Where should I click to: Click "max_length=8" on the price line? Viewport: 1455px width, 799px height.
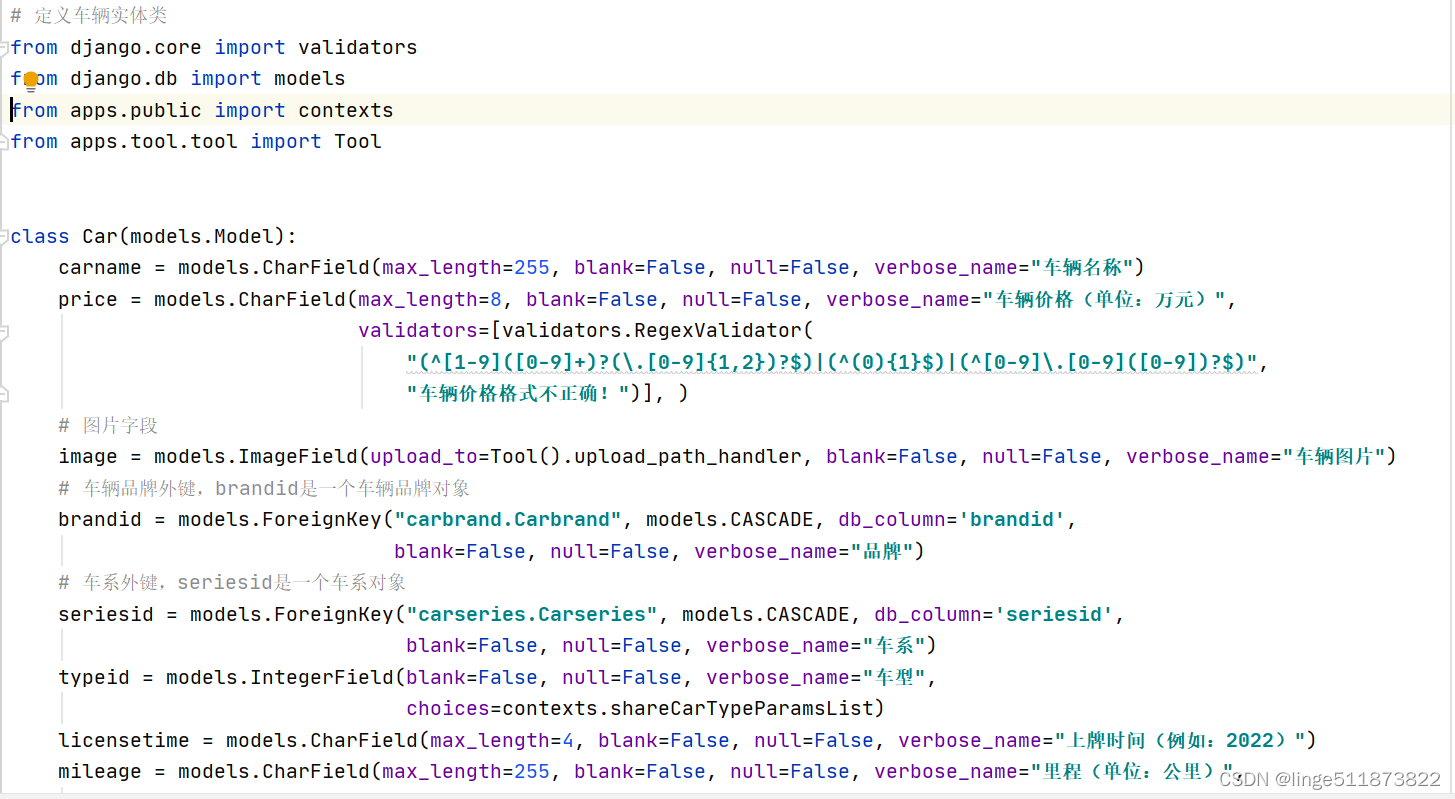(430, 299)
